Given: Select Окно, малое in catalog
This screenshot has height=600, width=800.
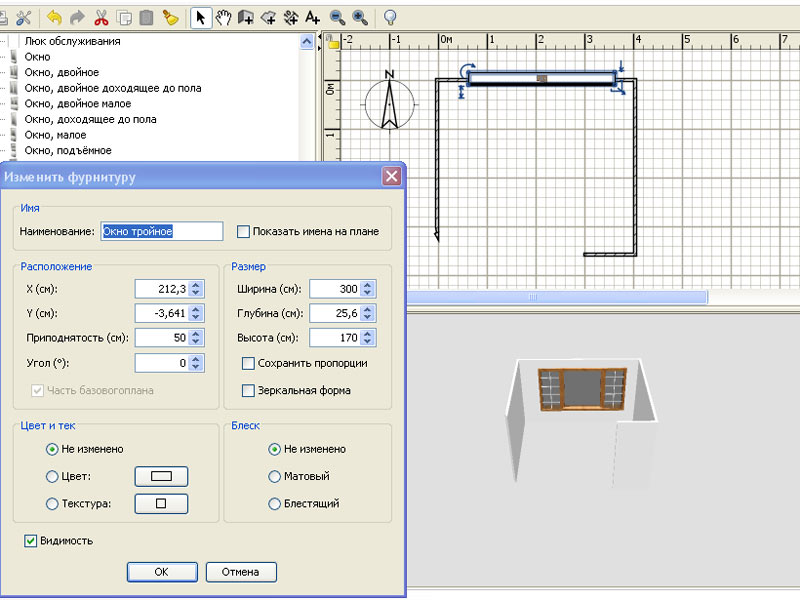Looking at the screenshot, I should tap(55, 135).
